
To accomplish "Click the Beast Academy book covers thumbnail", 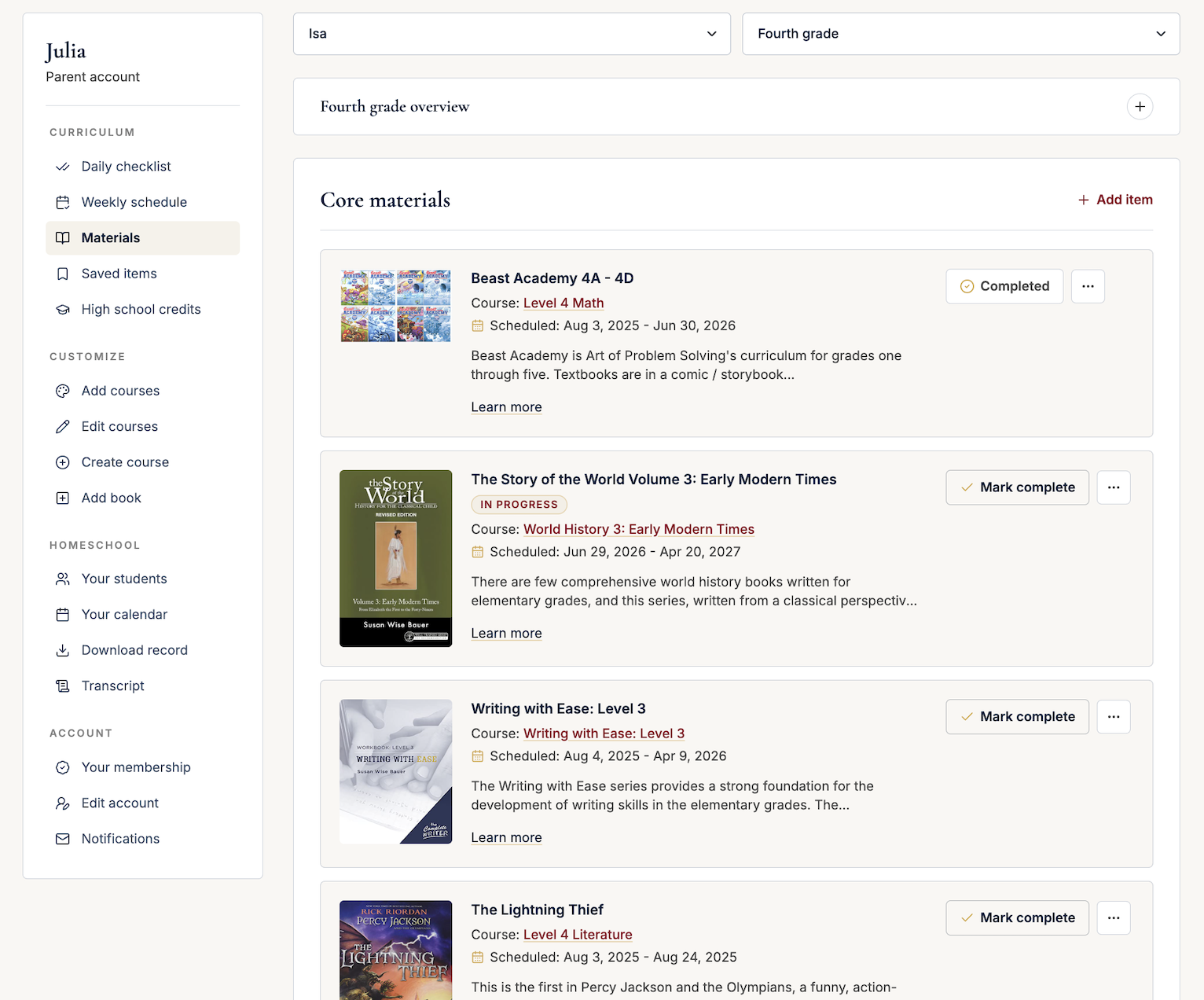I will [396, 306].
